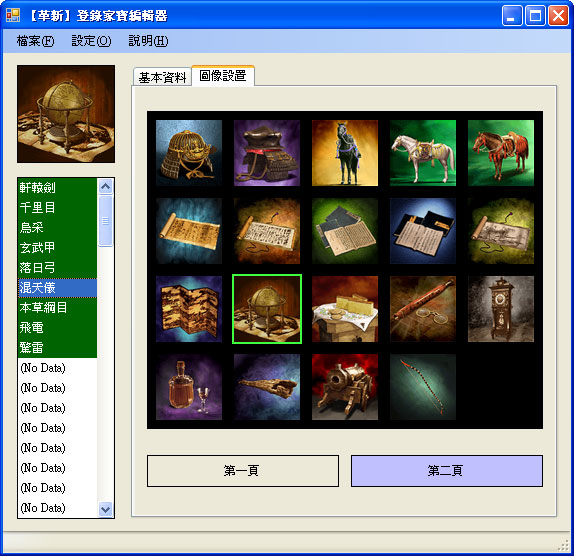This screenshot has height=556, width=574.
Task: Select the pipe and spectacles image
Action: pos(423,309)
